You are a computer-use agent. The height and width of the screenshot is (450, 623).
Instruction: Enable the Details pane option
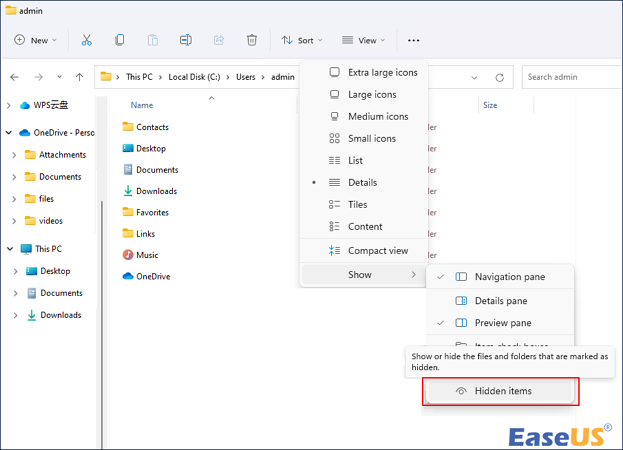pos(500,300)
